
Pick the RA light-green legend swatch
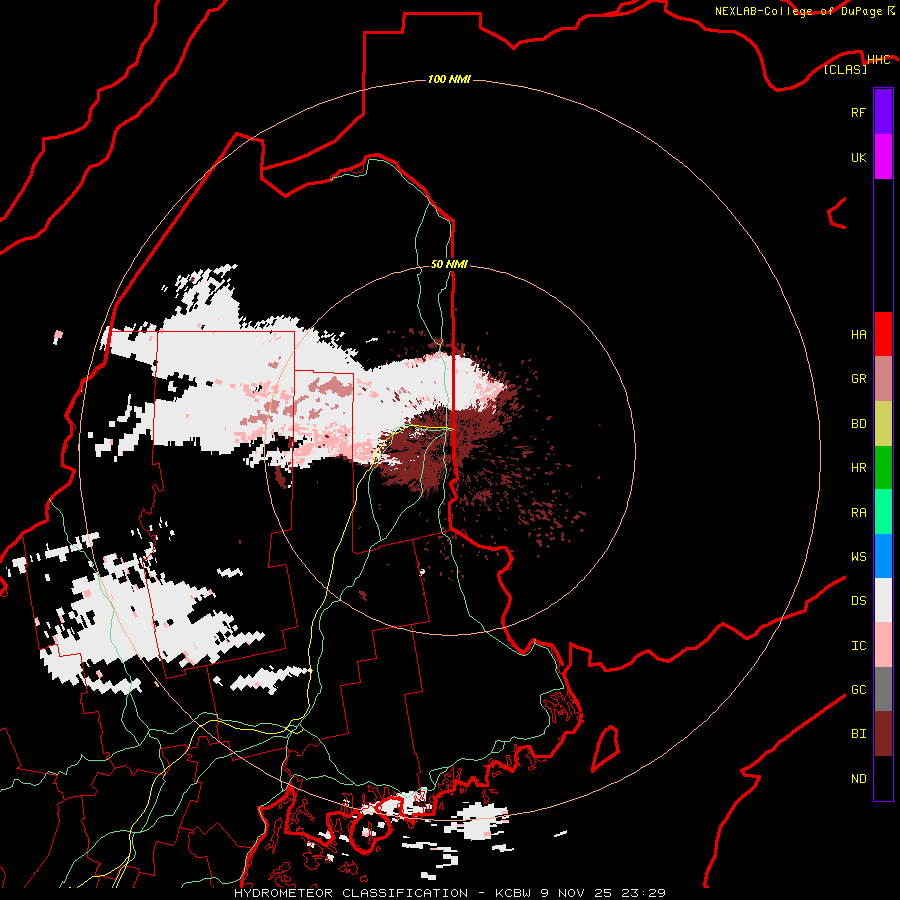(883, 512)
